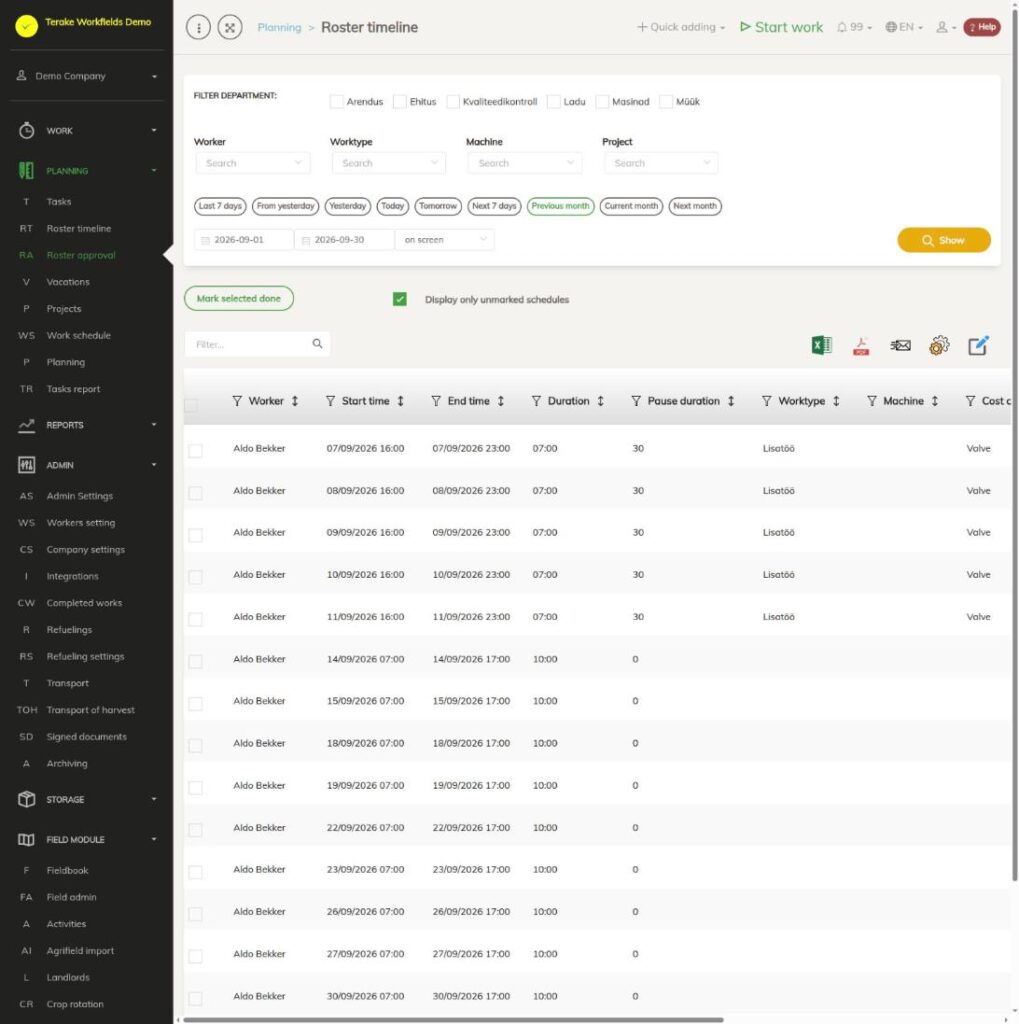Open Roster timeline in the sidebar
This screenshot has height=1024, width=1019.
coord(78,229)
